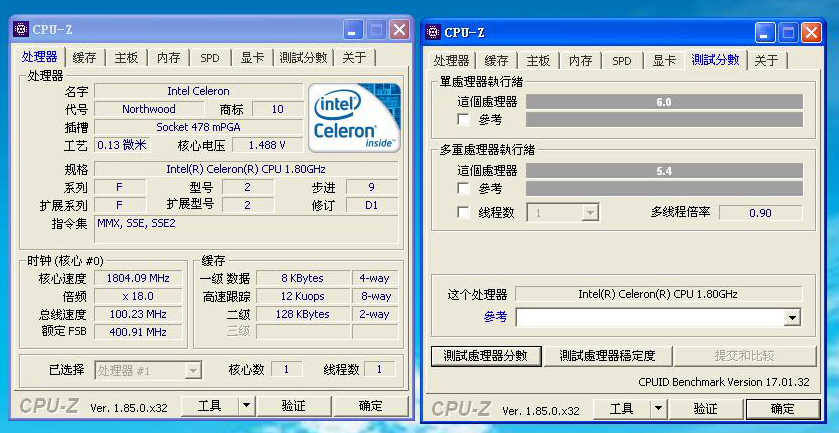Click 測試處理器穩定度 stress test button
Image resolution: width=839 pixels, height=433 pixels.
pyautogui.click(x=607, y=356)
